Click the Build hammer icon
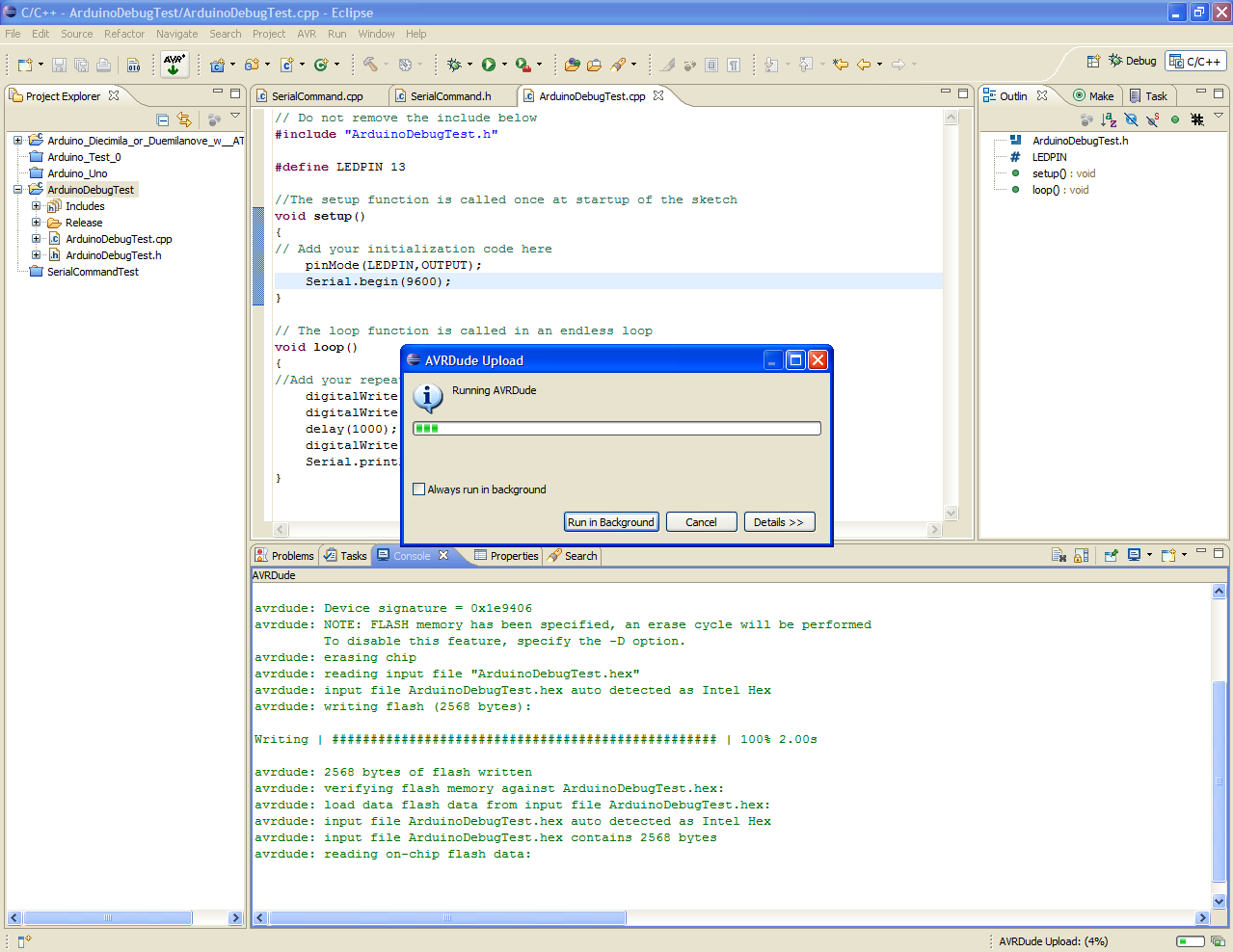The width and height of the screenshot is (1233, 952). pos(371,65)
